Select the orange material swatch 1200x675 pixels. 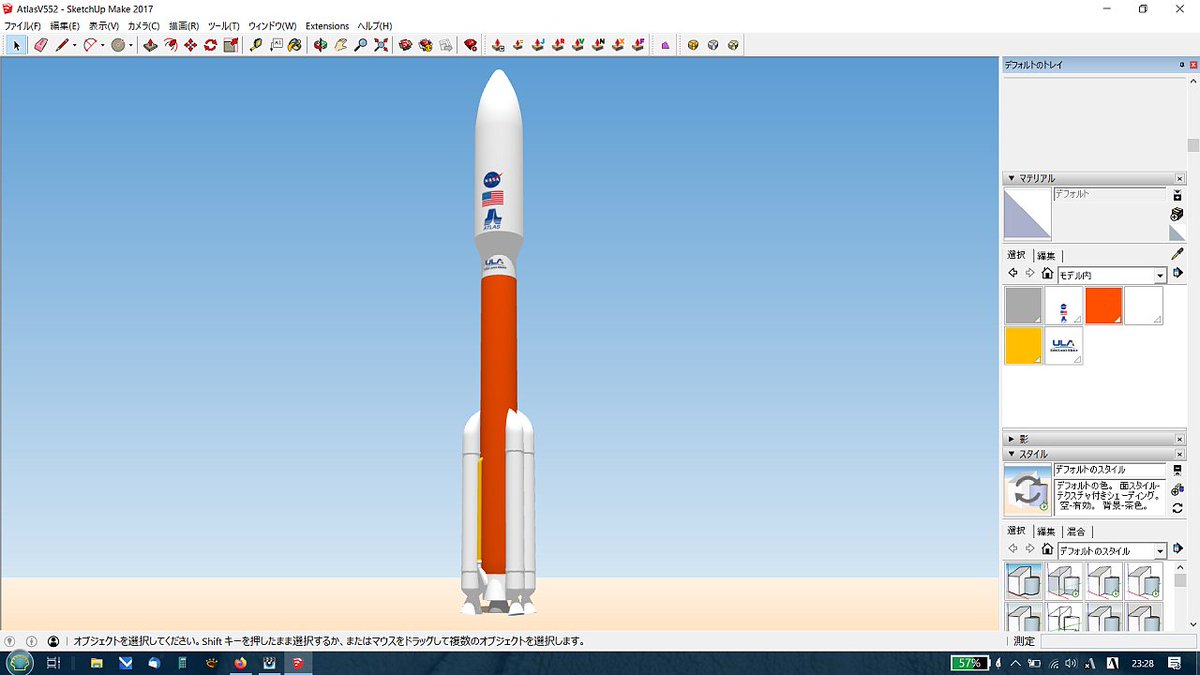[1104, 306]
